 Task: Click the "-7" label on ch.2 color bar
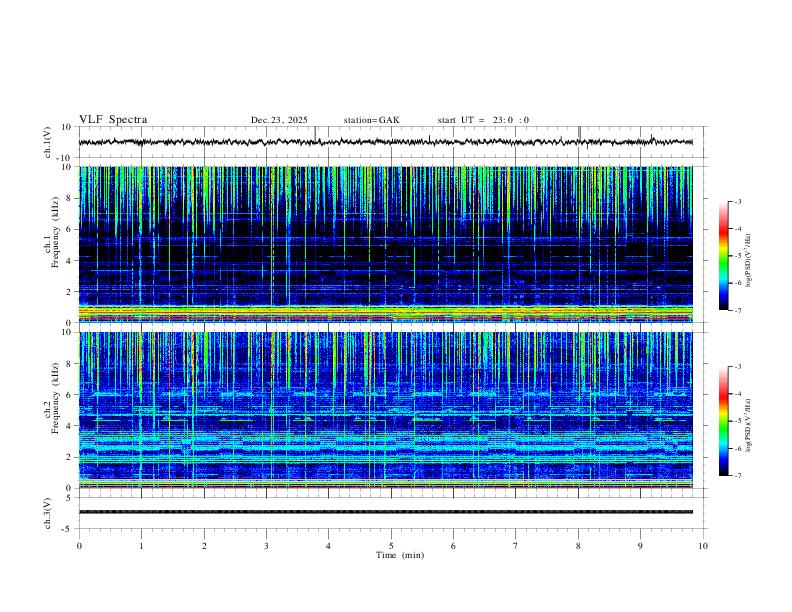point(737,476)
